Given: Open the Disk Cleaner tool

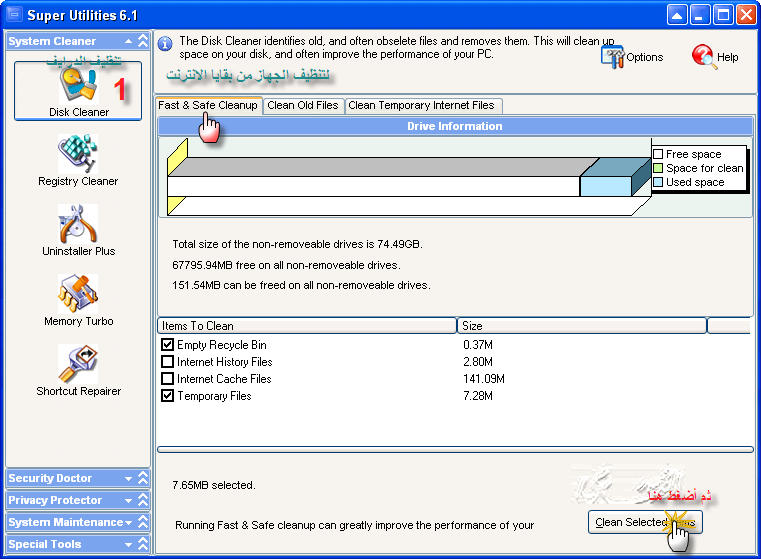Looking at the screenshot, I should click(x=78, y=91).
